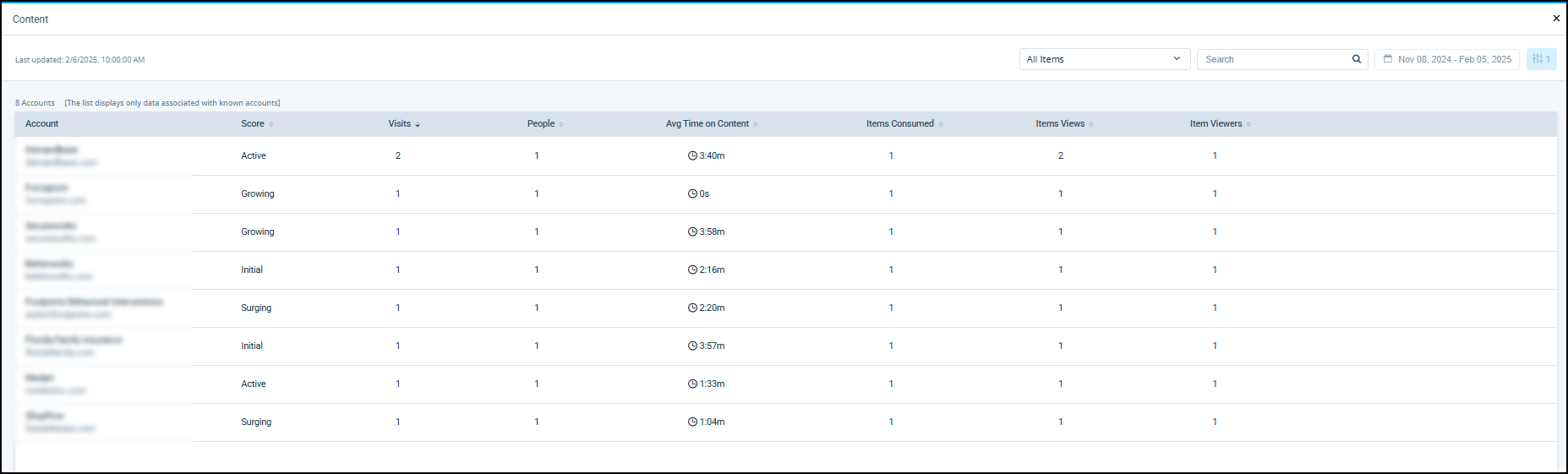Image resolution: width=1568 pixels, height=474 pixels.
Task: Open Item Viewers link in the 3:57m row
Action: click(1215, 346)
